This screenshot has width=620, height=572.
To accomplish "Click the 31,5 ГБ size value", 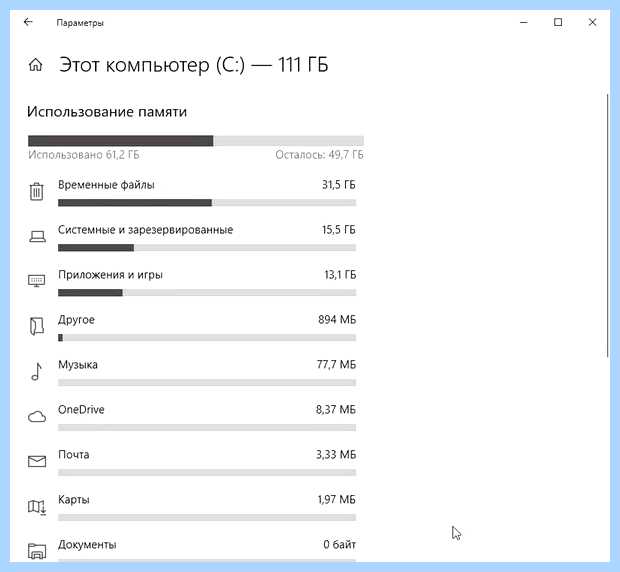I will pos(338,185).
